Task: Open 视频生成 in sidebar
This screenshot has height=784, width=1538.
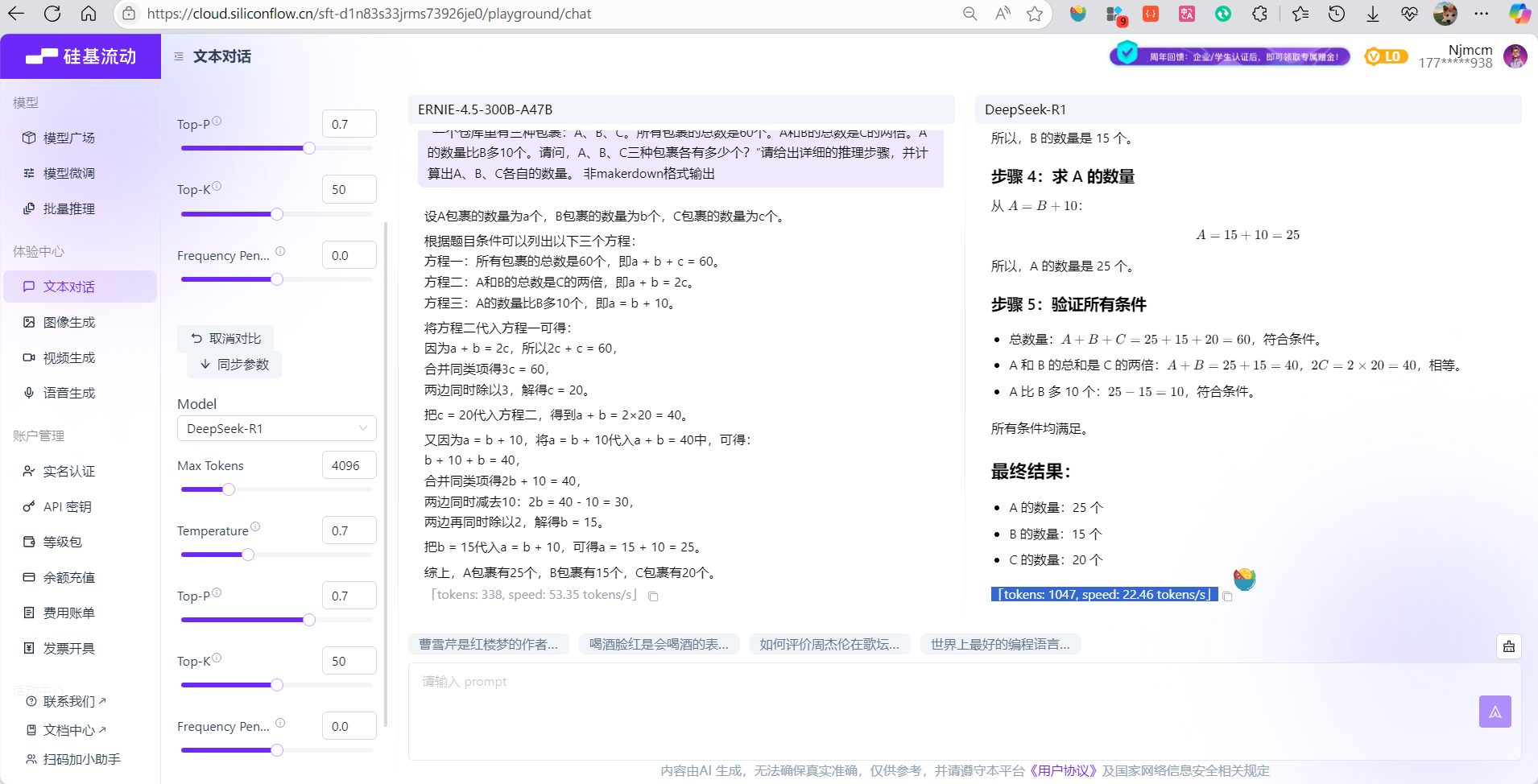Action: (81, 357)
